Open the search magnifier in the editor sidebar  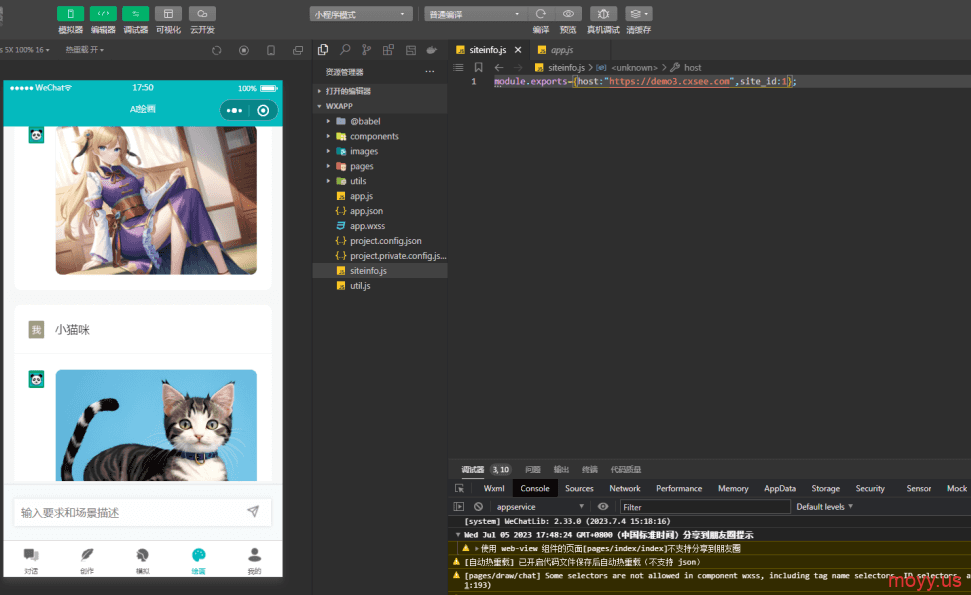coord(345,50)
